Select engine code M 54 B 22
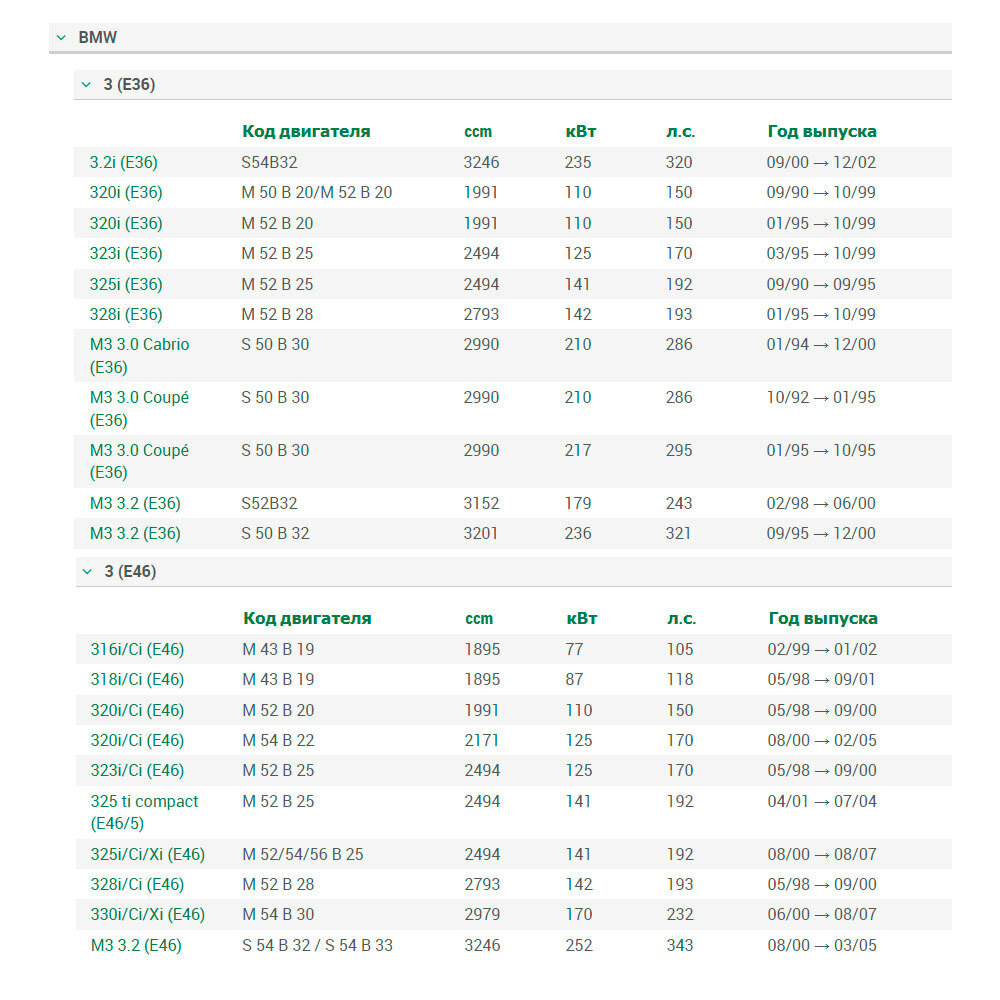 [278, 740]
